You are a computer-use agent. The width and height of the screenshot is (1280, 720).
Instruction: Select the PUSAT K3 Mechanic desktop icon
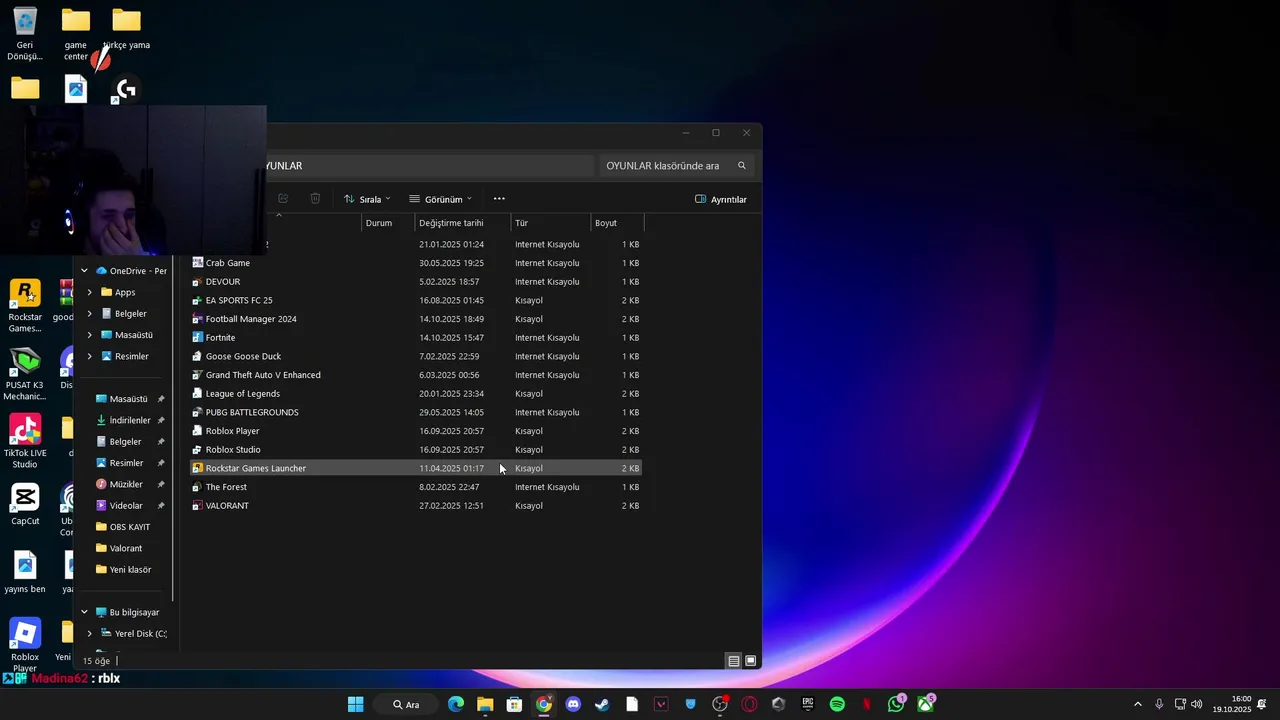pyautogui.click(x=25, y=373)
